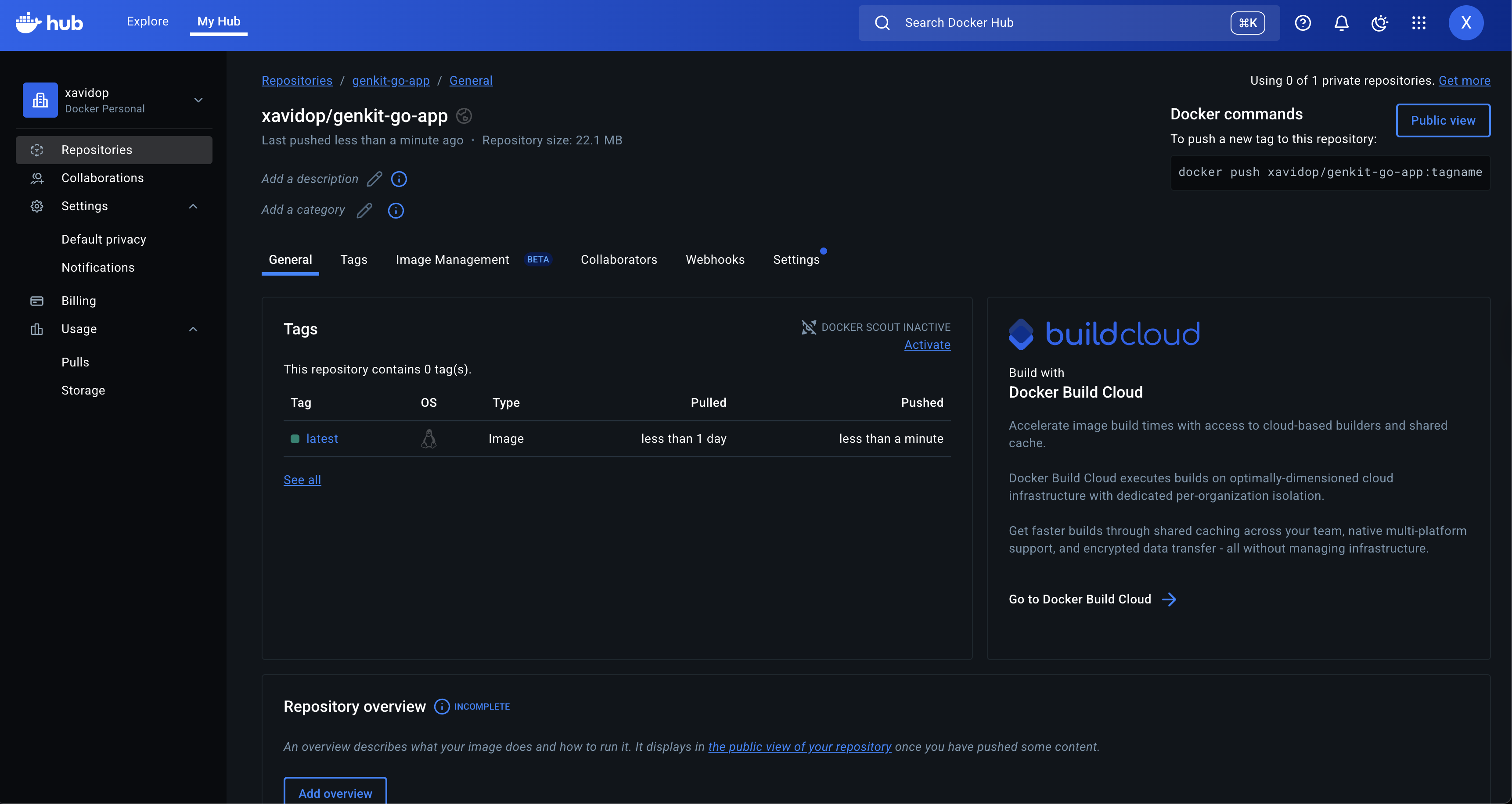The width and height of the screenshot is (1512, 804).
Task: Open Default privacy settings item
Action: coord(104,240)
